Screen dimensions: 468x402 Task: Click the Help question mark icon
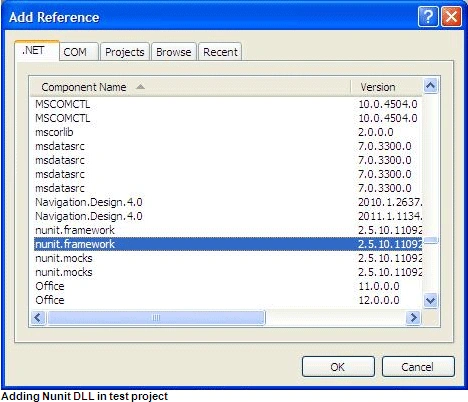click(x=428, y=16)
